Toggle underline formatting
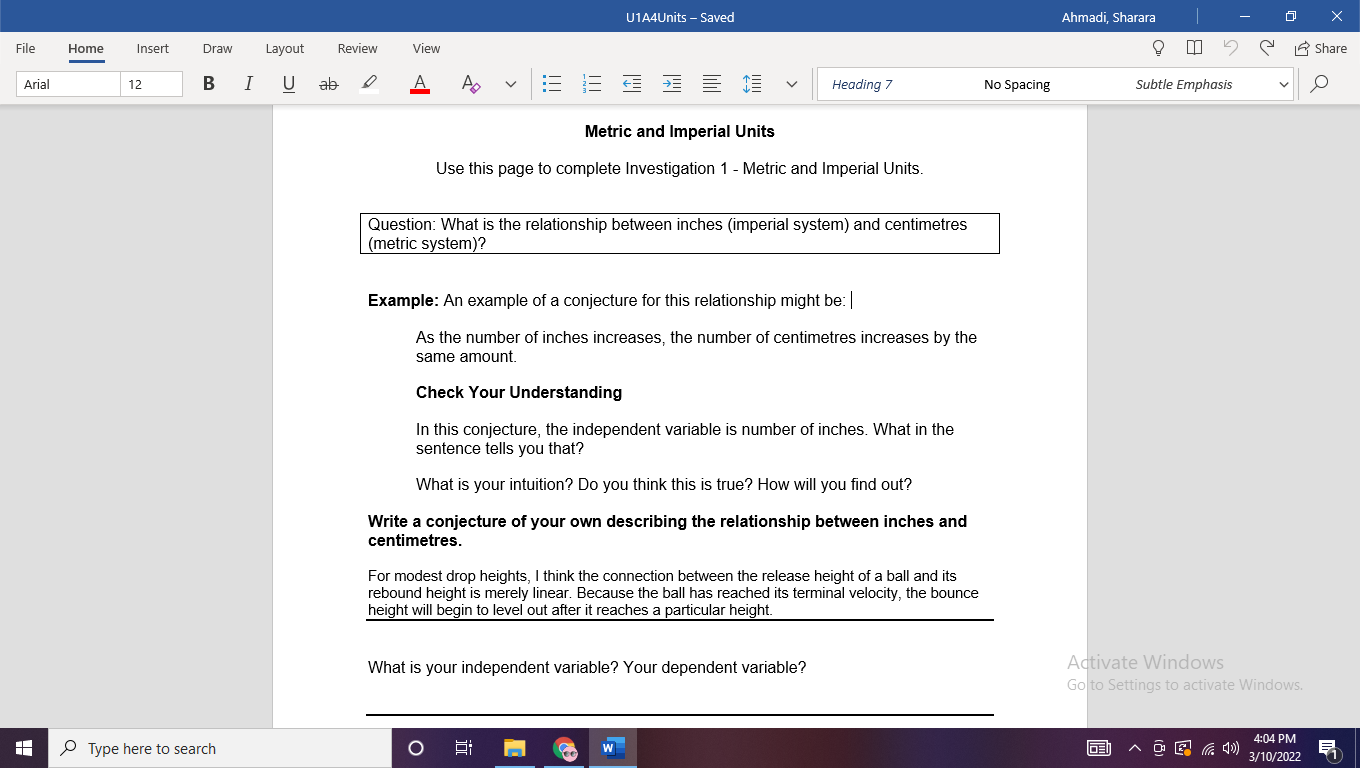This screenshot has height=768, width=1360. (289, 84)
